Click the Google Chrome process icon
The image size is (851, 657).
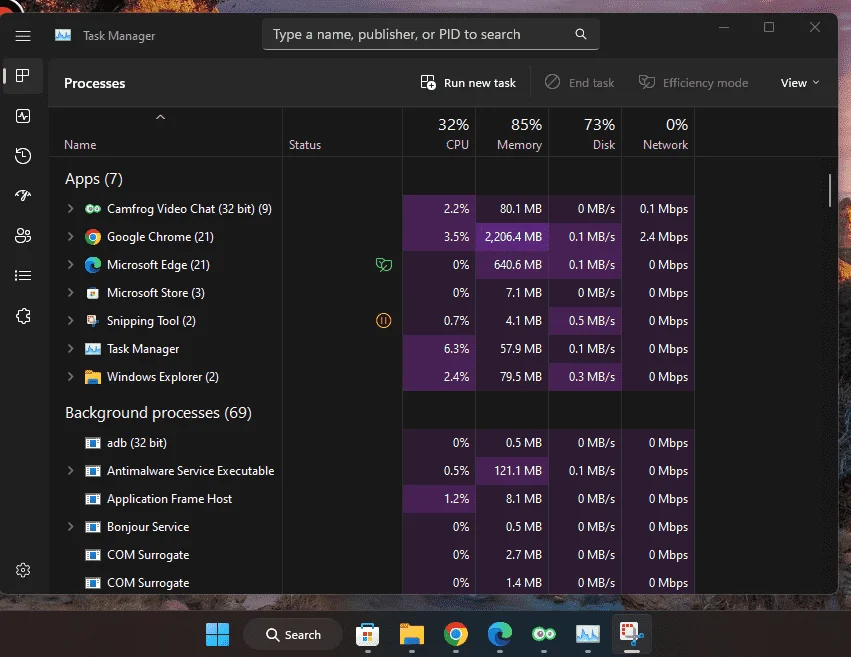(93, 237)
